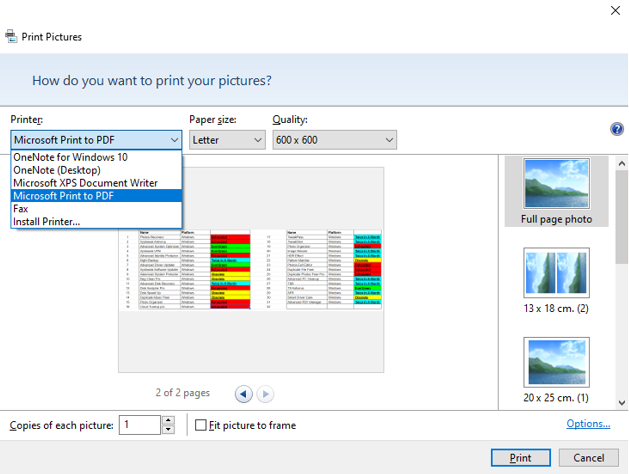Click the Cancel button
Image resolution: width=629 pixels, height=474 pixels.
(x=588, y=458)
